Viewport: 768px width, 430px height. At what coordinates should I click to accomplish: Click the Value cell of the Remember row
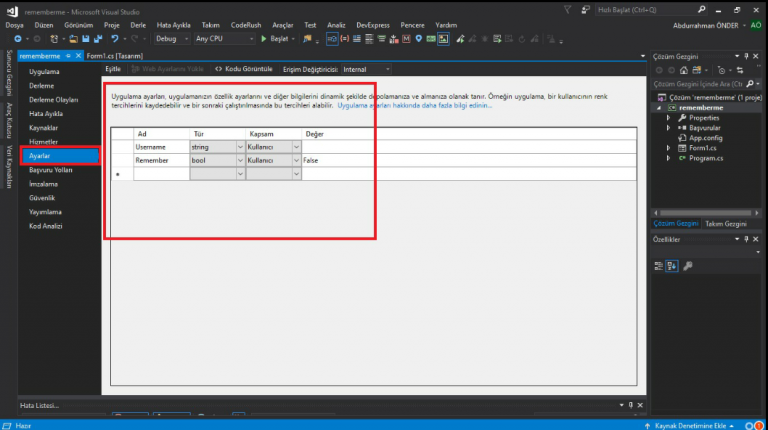click(x=469, y=160)
